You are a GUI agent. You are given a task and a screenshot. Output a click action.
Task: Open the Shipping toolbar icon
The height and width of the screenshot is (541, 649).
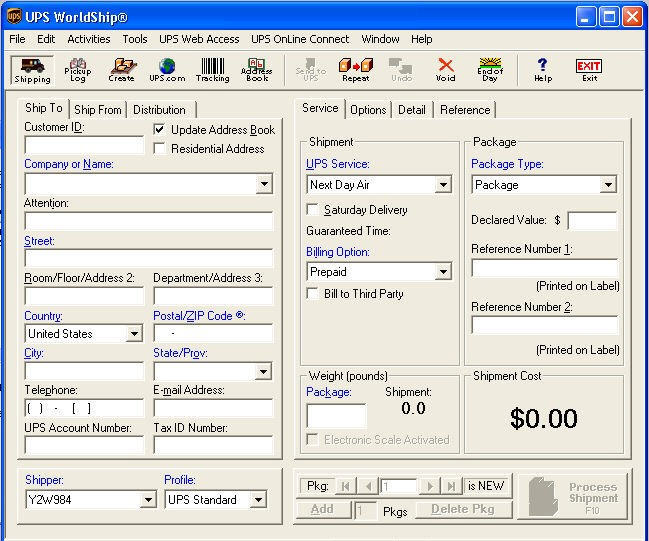pyautogui.click(x=32, y=70)
